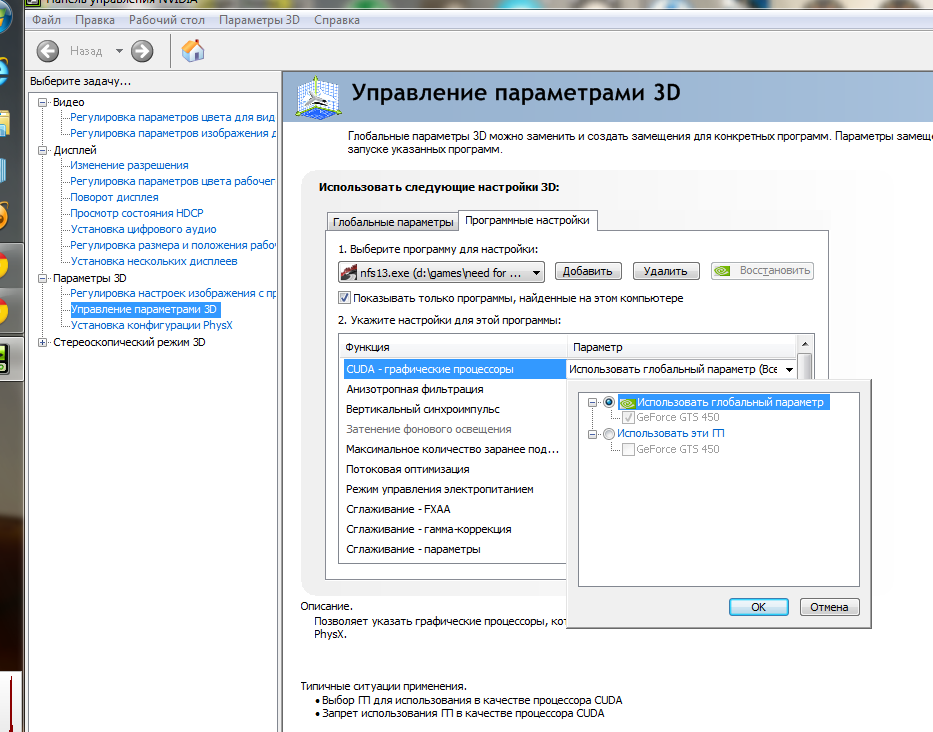
Task: Collapse the Параметры 3D tree node
Action: tap(42, 278)
